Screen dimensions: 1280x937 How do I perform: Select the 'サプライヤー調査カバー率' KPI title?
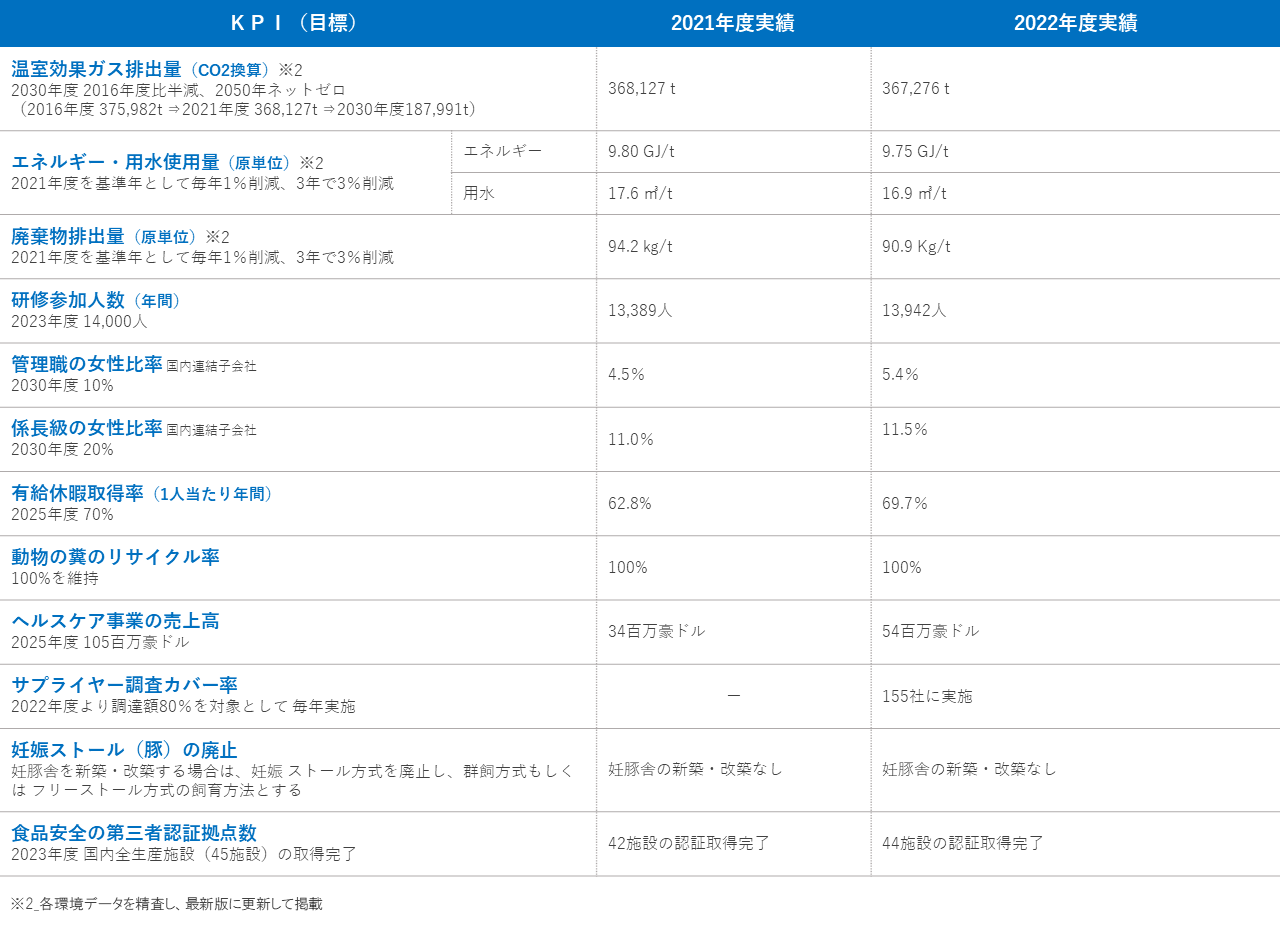point(124,685)
